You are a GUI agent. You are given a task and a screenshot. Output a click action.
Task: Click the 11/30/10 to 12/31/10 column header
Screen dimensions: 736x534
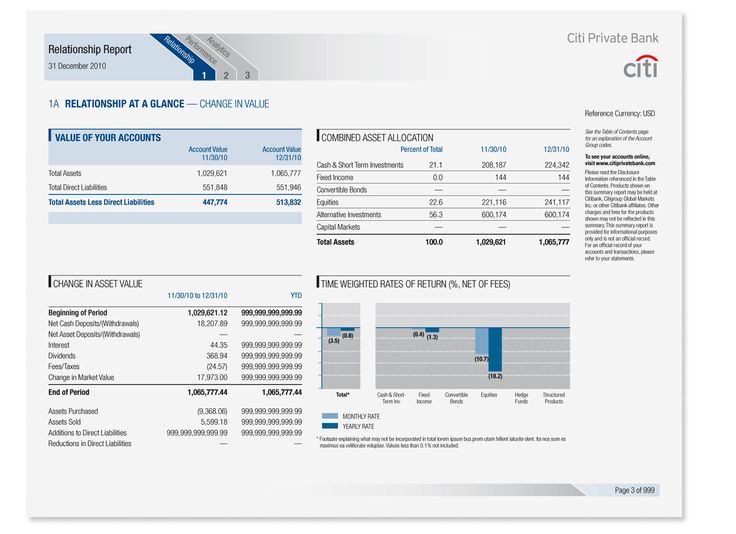click(x=197, y=296)
